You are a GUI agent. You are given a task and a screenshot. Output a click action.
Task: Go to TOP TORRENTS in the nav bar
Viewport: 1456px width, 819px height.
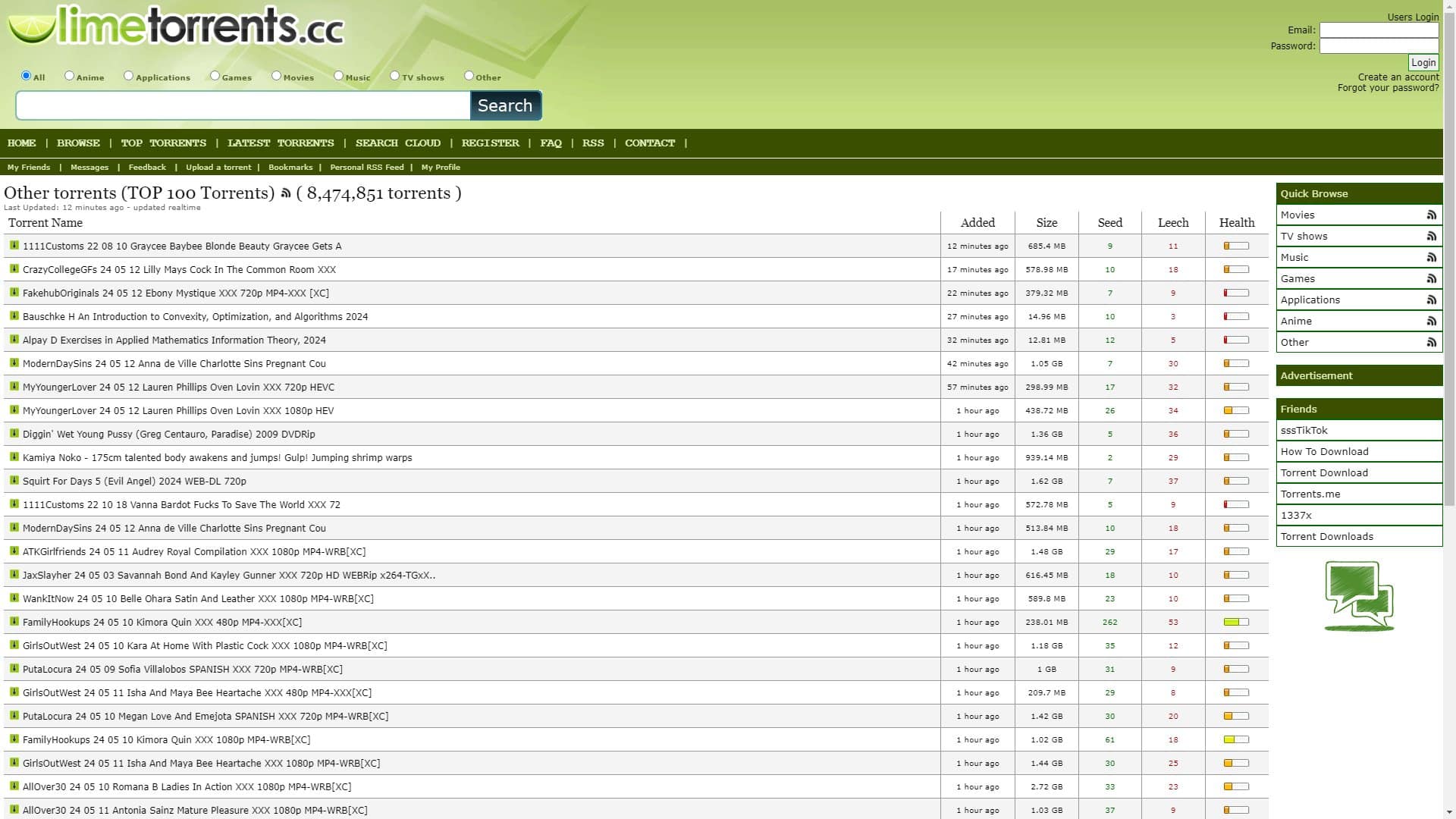(164, 143)
